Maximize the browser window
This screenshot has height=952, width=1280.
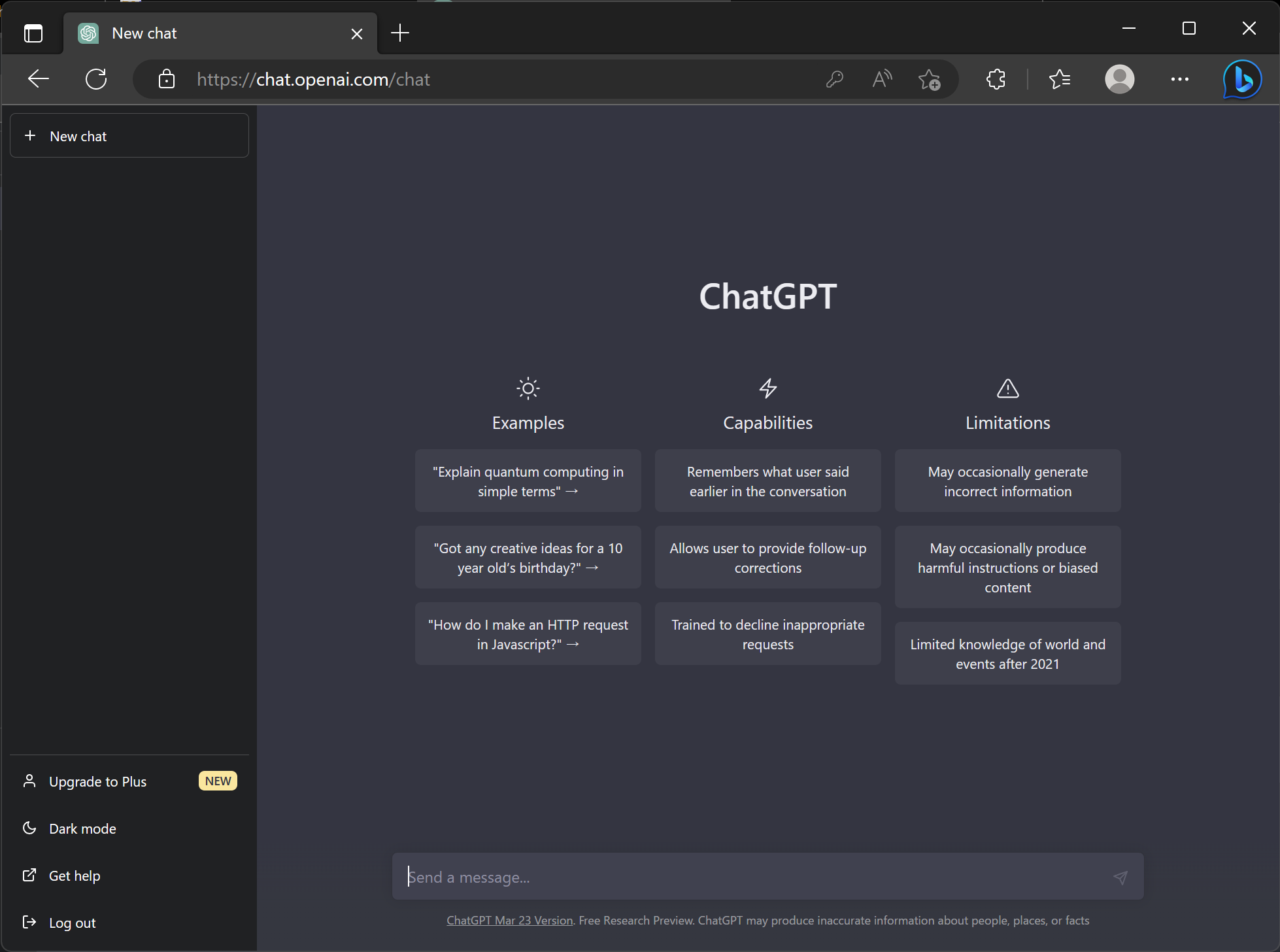coord(1189,28)
